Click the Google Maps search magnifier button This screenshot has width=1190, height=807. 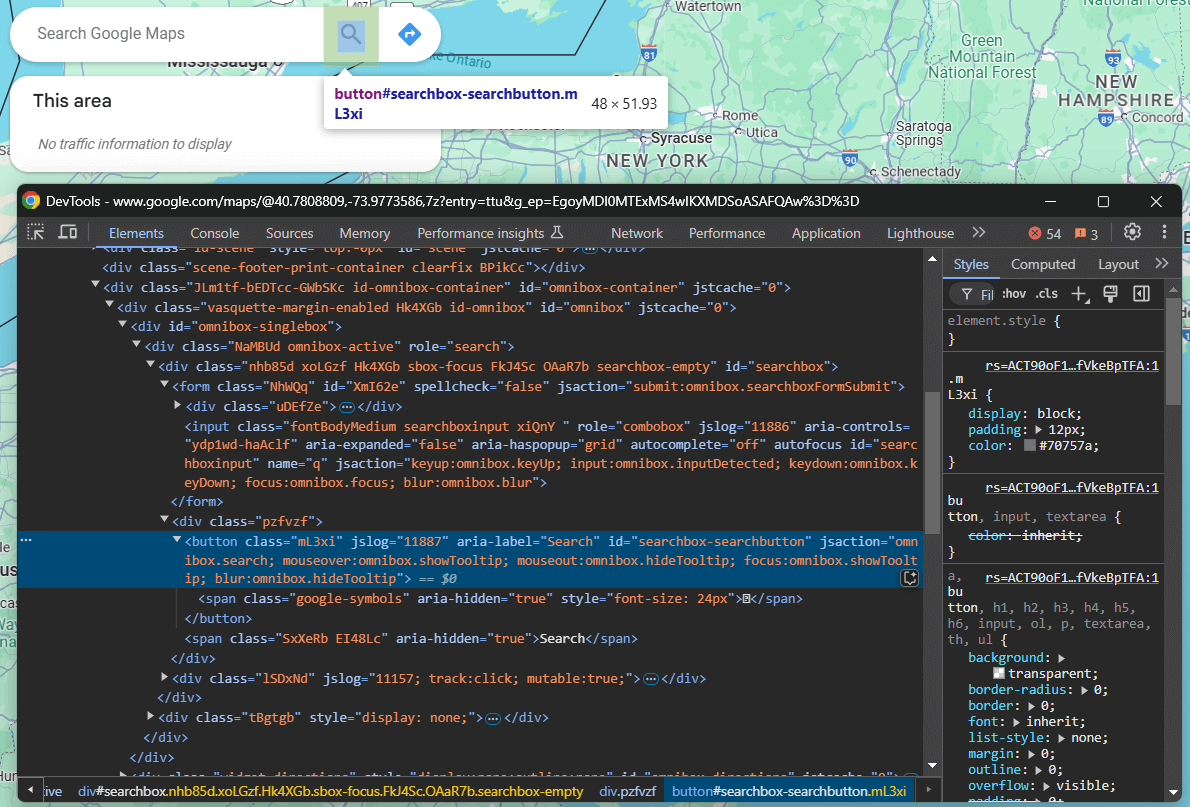[x=351, y=34]
